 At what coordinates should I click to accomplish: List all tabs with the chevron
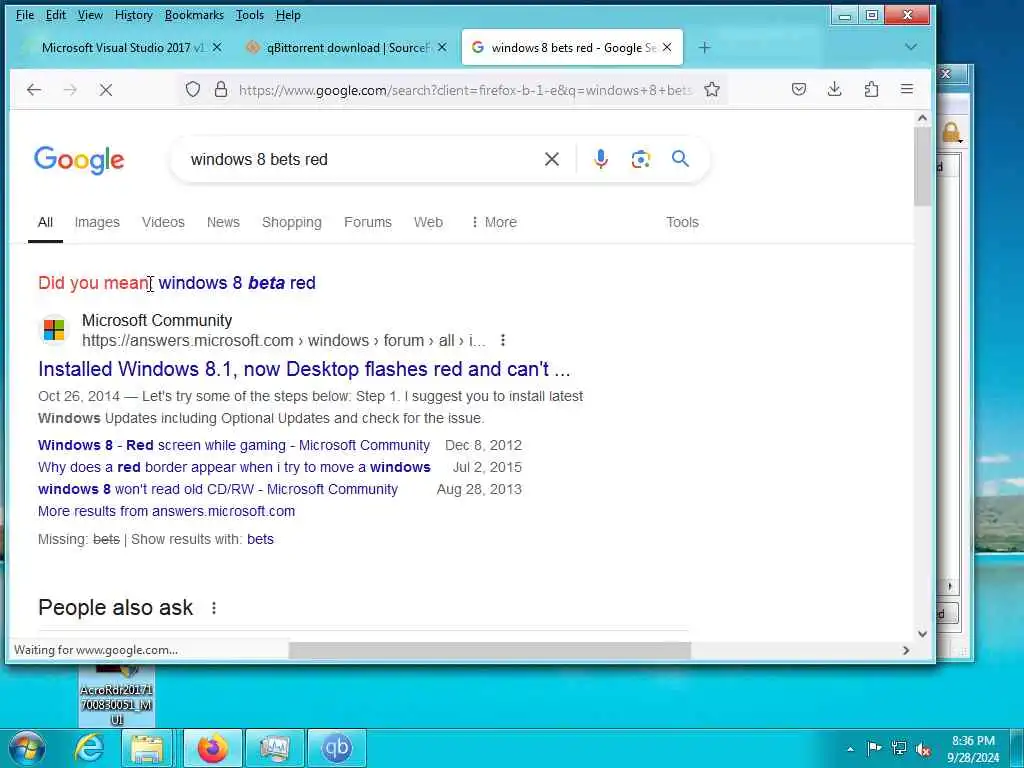[x=911, y=48]
